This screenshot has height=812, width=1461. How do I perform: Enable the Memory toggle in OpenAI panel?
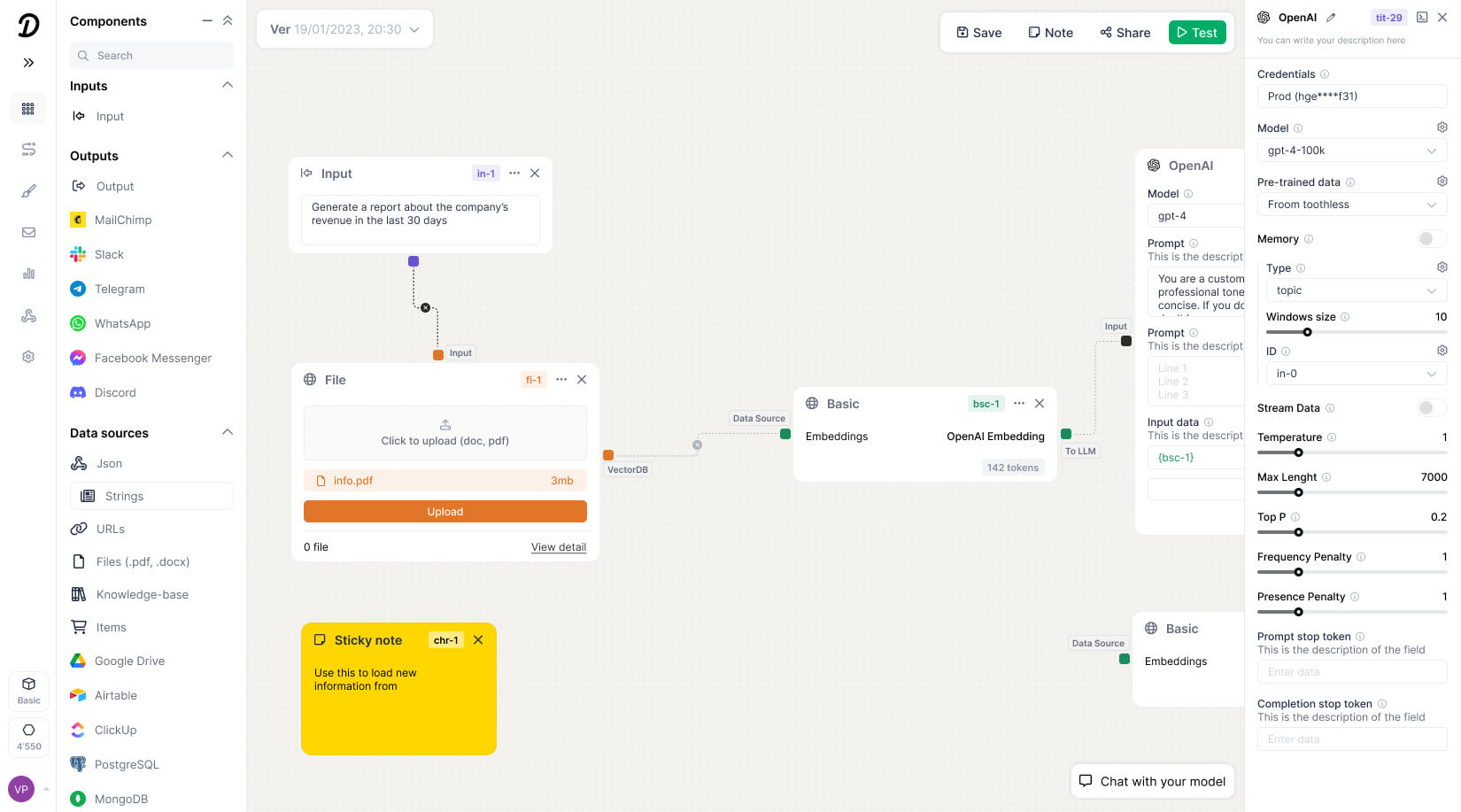(1428, 238)
